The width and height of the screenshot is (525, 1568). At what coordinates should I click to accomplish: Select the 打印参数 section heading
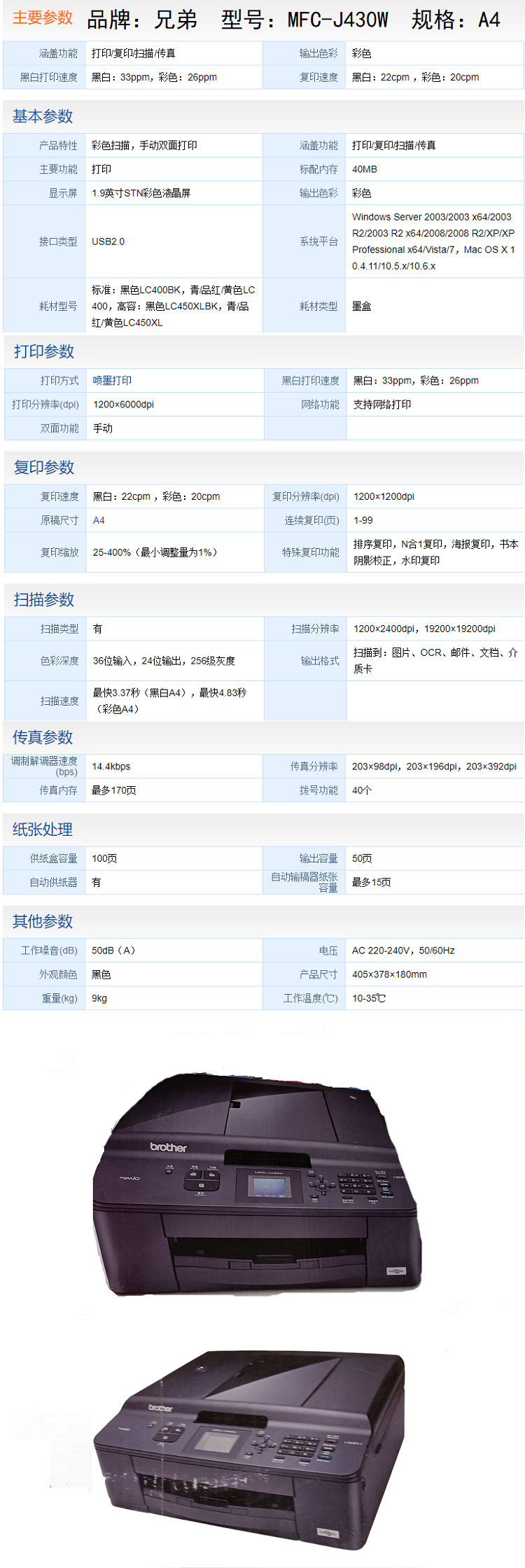tap(44, 351)
